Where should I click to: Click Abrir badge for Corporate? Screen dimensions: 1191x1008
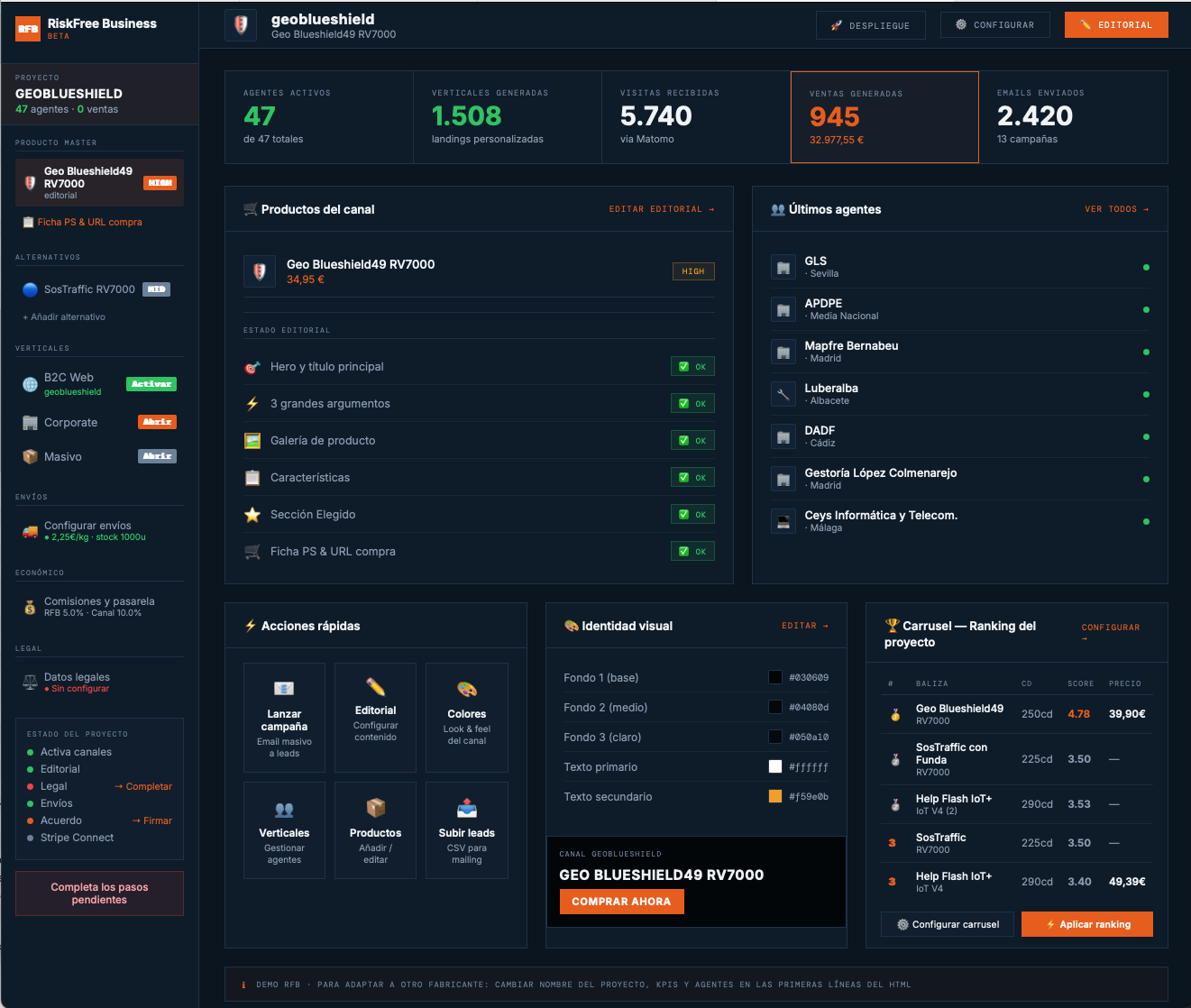158,422
